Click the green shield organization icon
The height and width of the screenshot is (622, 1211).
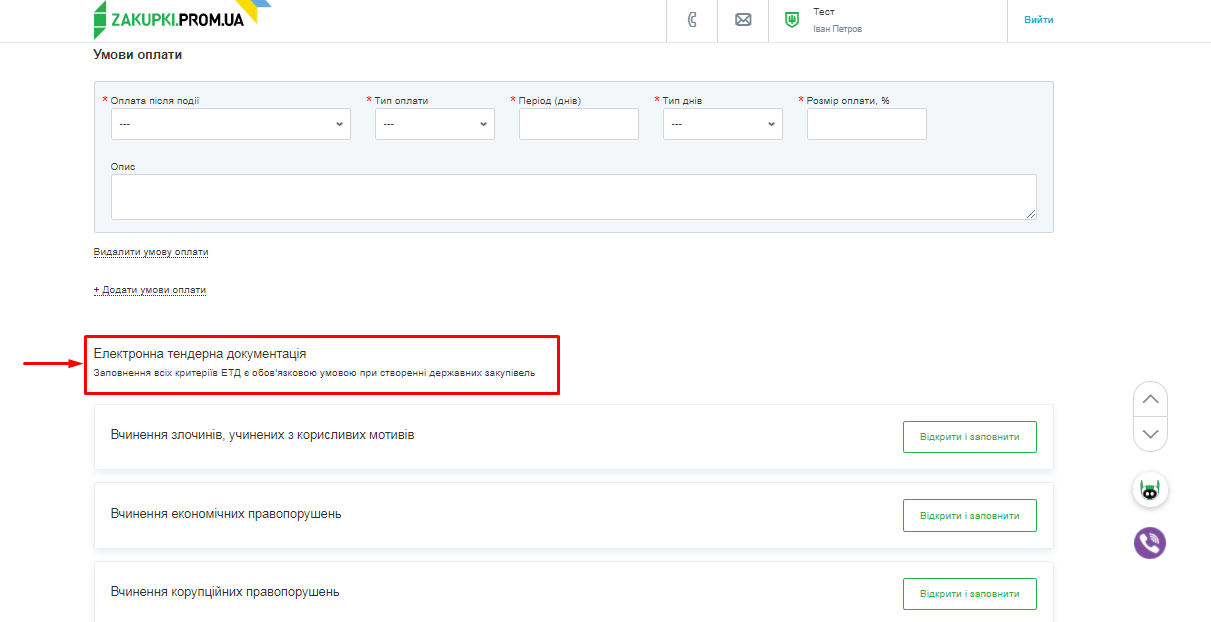pos(792,20)
